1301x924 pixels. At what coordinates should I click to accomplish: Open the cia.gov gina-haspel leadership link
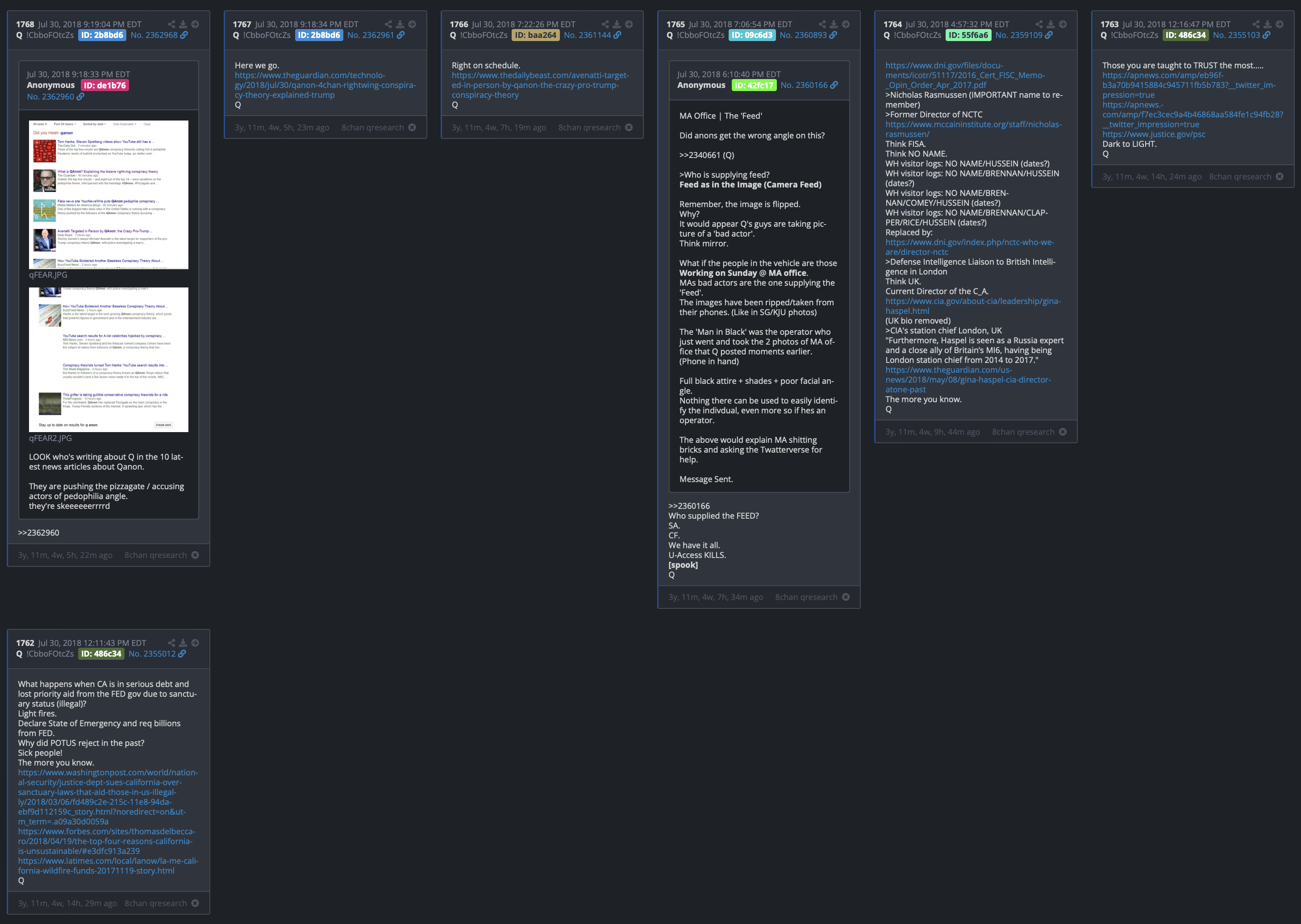(x=972, y=306)
